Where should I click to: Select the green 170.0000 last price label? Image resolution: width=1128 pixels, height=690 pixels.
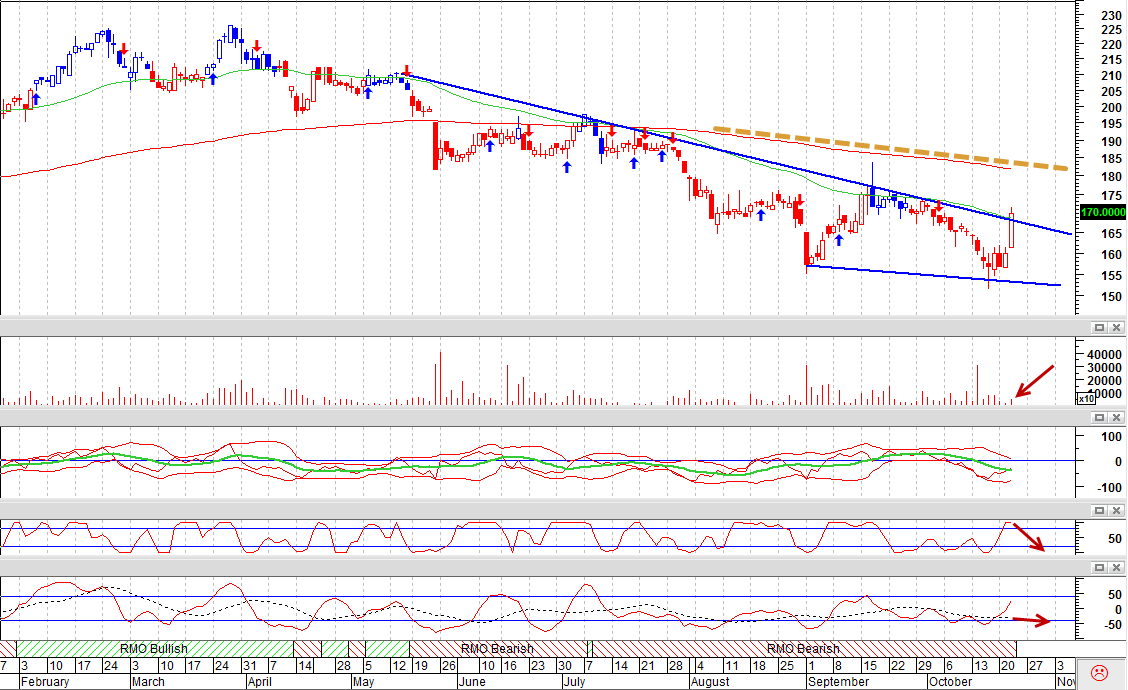pos(1103,212)
